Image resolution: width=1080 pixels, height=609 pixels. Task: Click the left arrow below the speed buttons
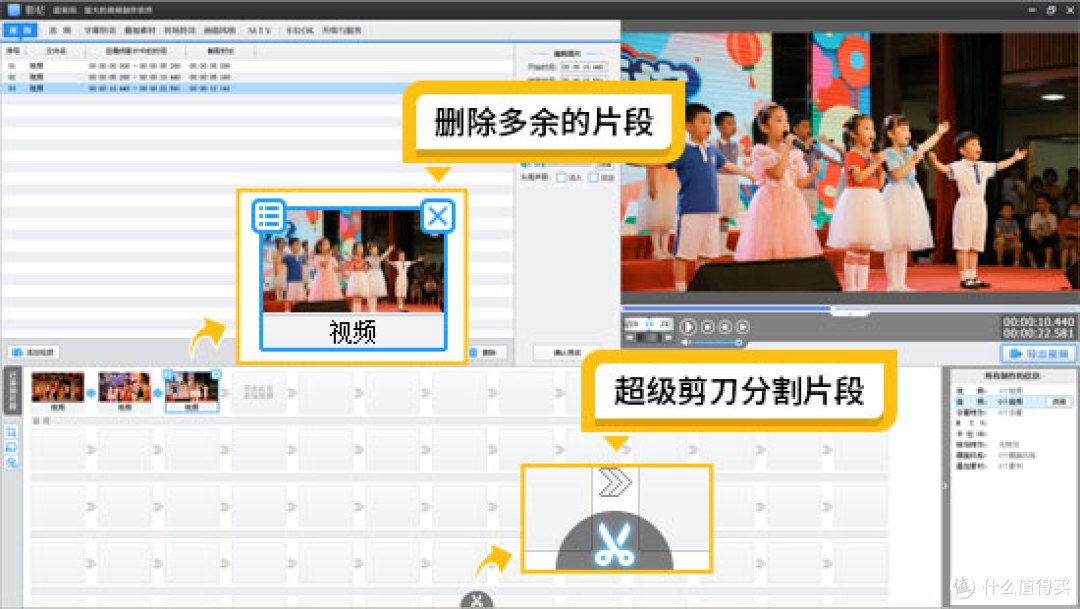click(629, 338)
